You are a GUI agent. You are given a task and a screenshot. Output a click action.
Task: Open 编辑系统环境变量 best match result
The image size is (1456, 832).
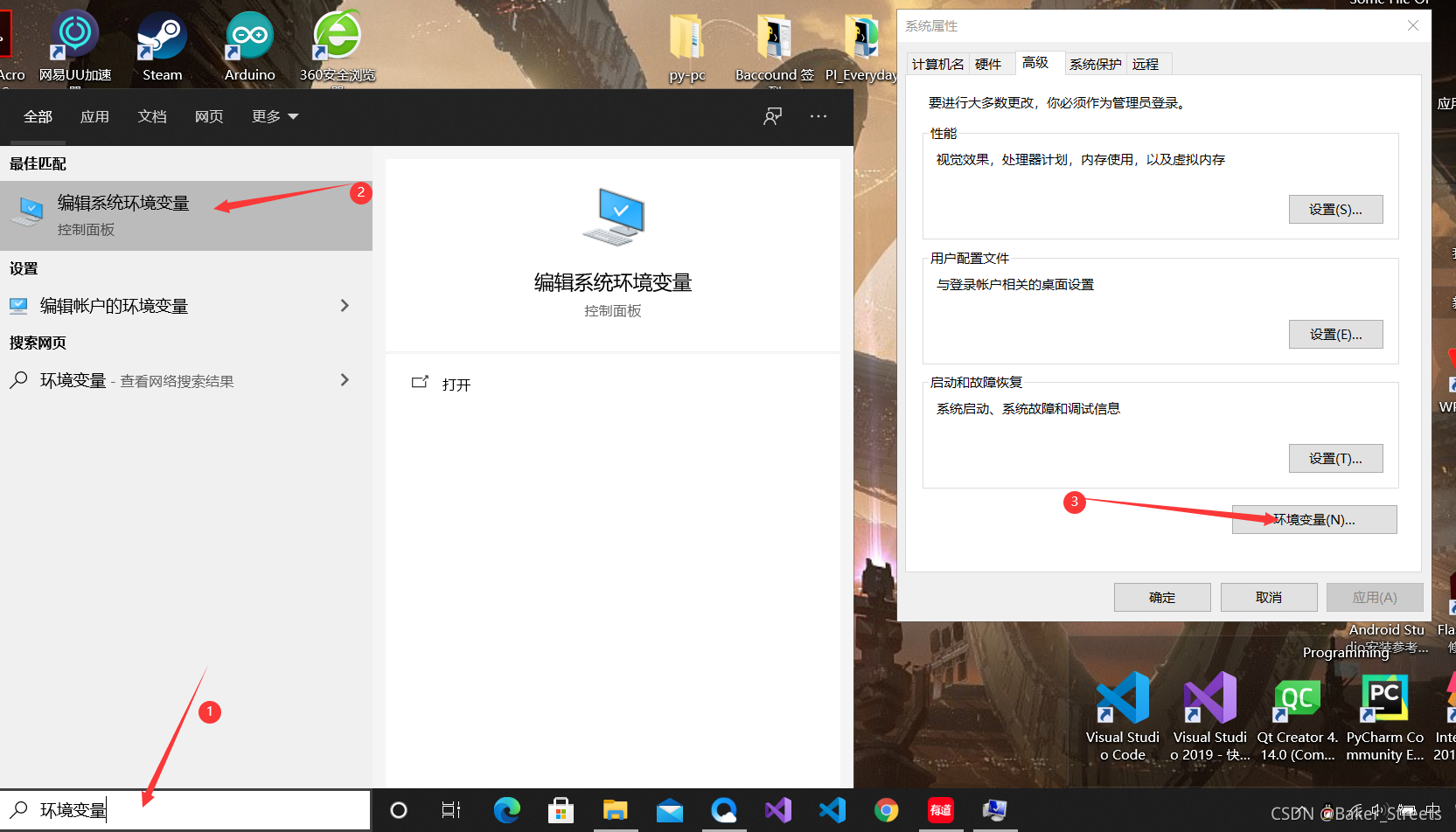click(x=186, y=216)
